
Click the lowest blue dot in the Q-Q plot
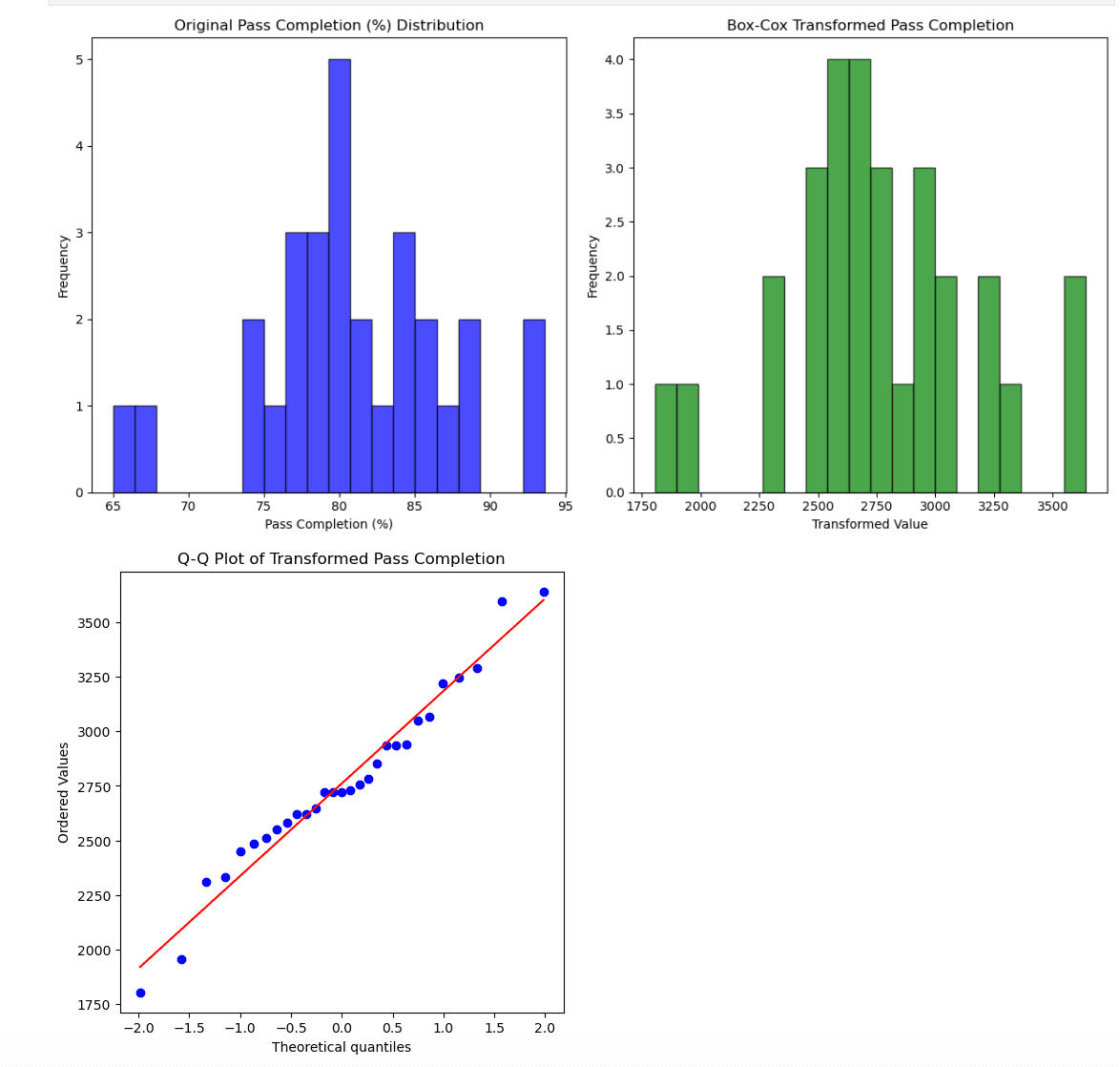click(140, 993)
